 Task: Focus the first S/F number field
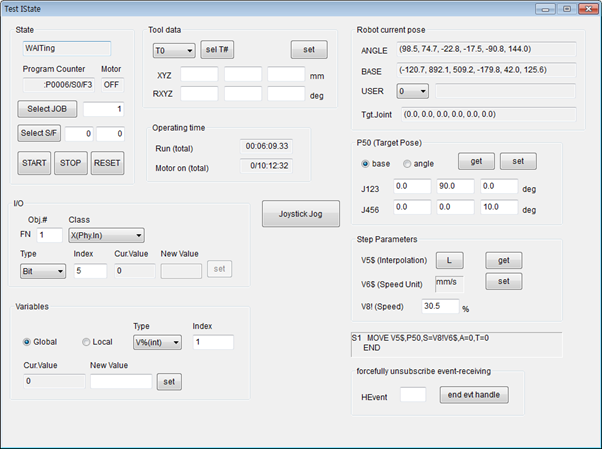click(x=79, y=134)
